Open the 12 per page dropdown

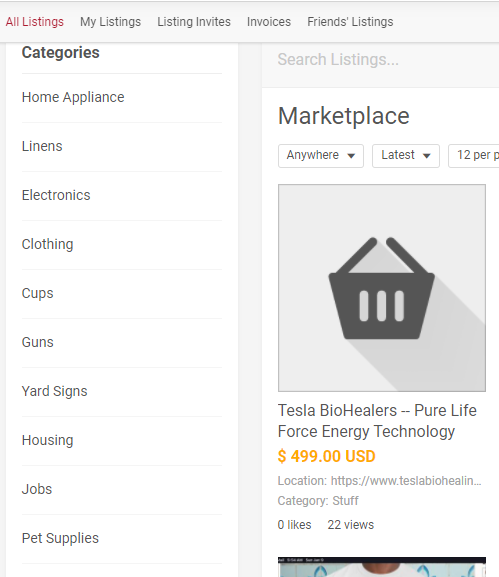[474, 156]
